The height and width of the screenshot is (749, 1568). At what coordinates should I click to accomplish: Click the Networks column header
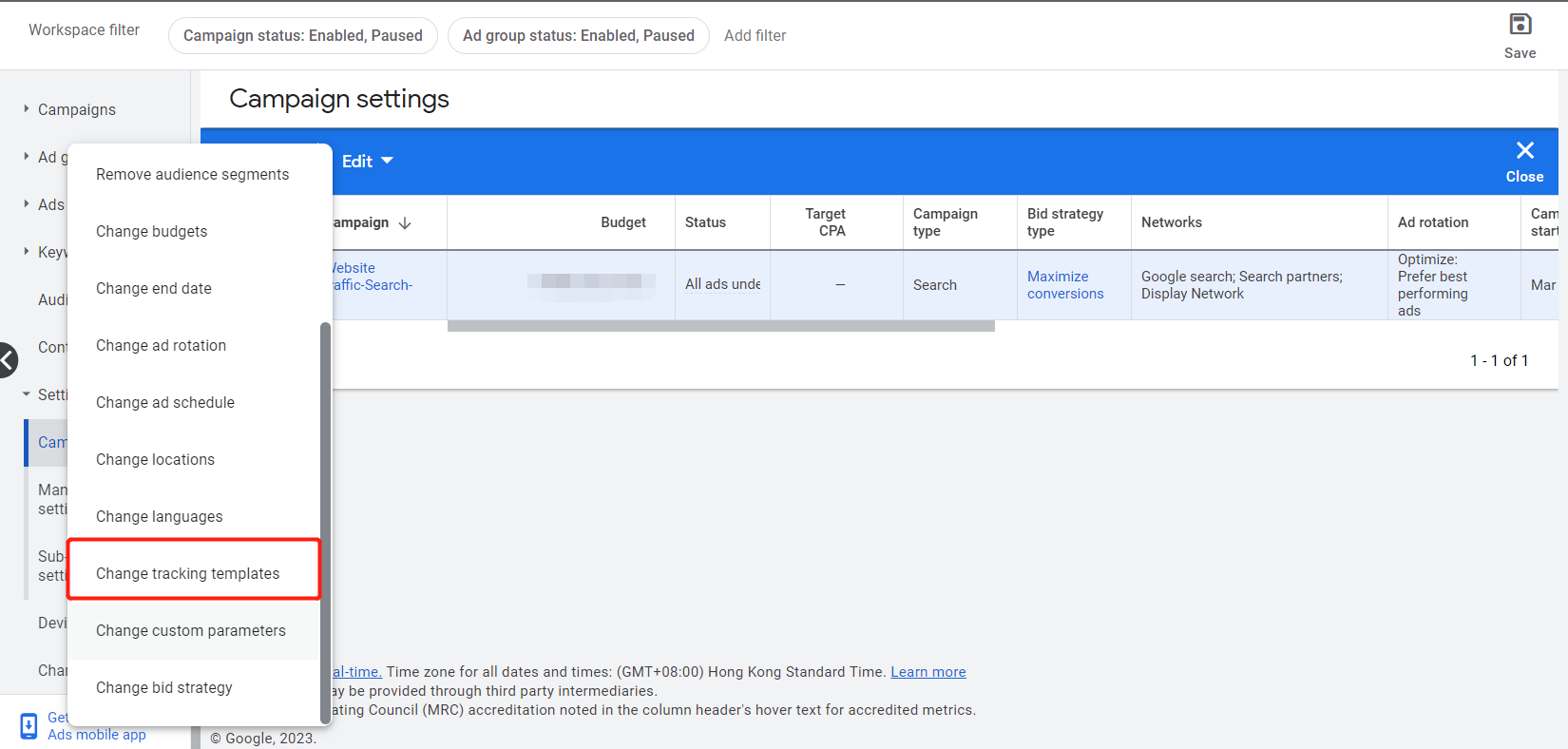(x=1172, y=222)
